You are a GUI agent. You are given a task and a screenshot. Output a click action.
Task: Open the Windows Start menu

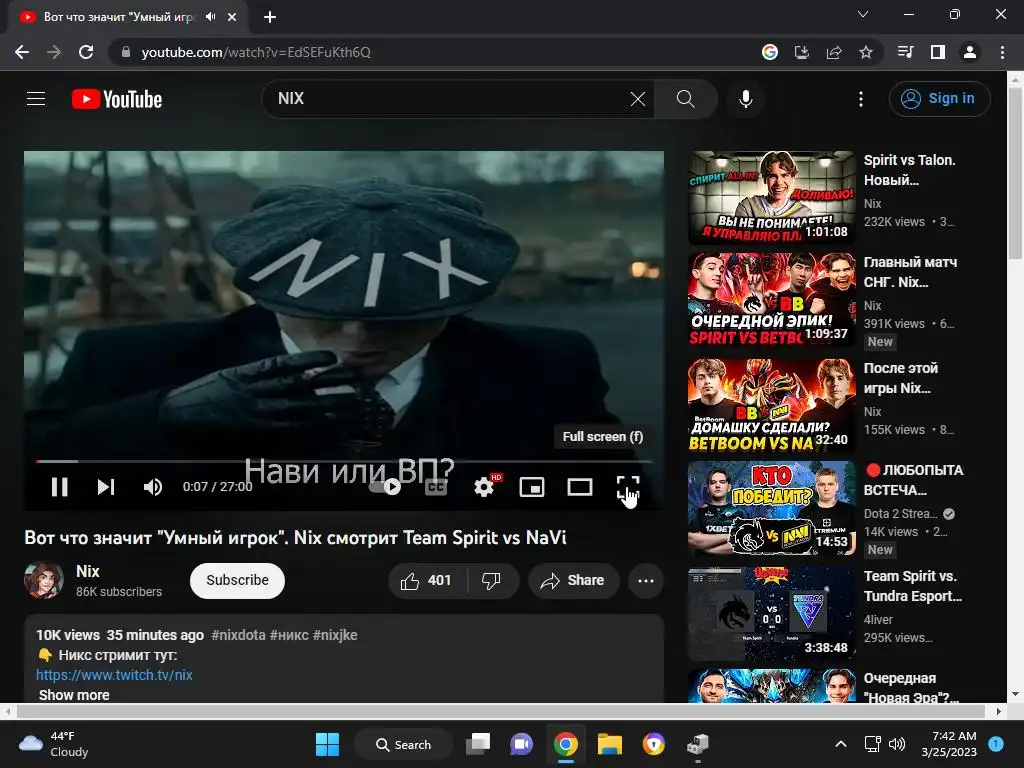pyautogui.click(x=328, y=744)
